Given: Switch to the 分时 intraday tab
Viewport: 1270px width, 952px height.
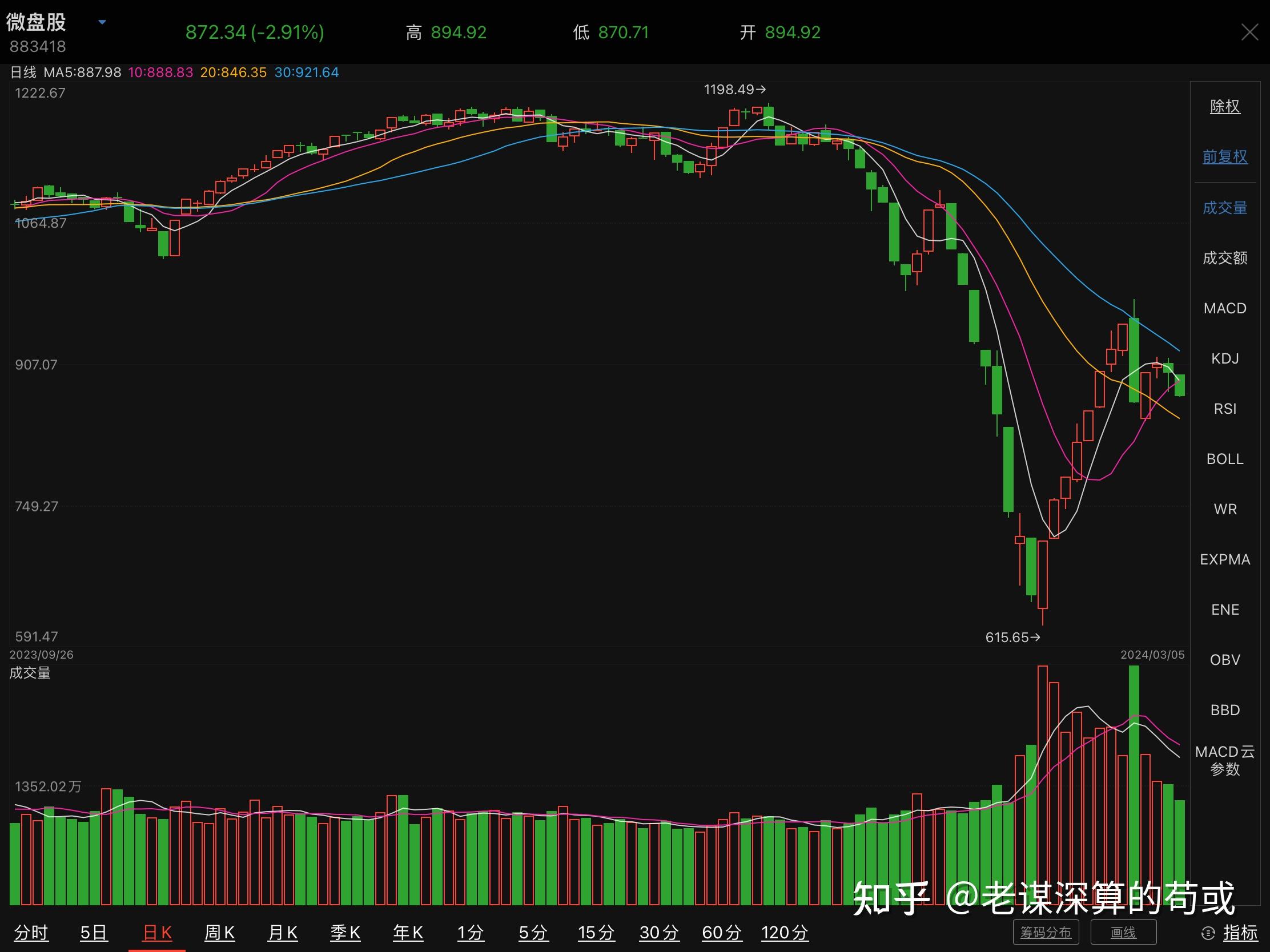Looking at the screenshot, I should coord(31,933).
